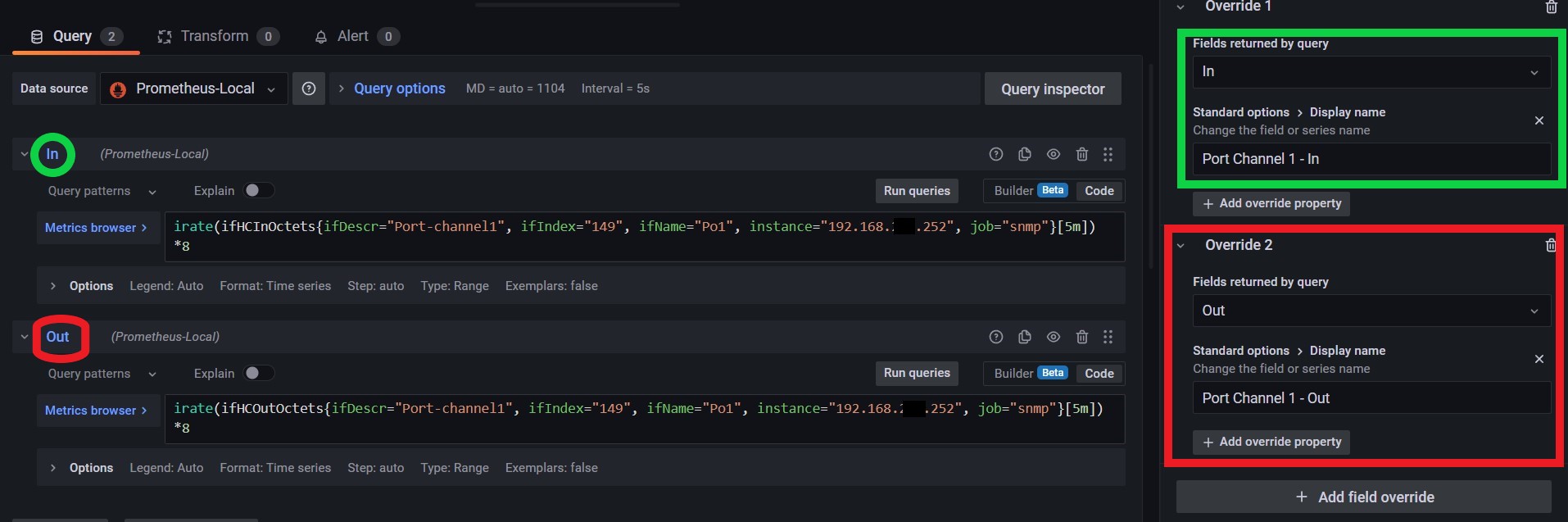
Task: Edit display name Port Channel 1 - In
Action: pyautogui.click(x=1371, y=159)
